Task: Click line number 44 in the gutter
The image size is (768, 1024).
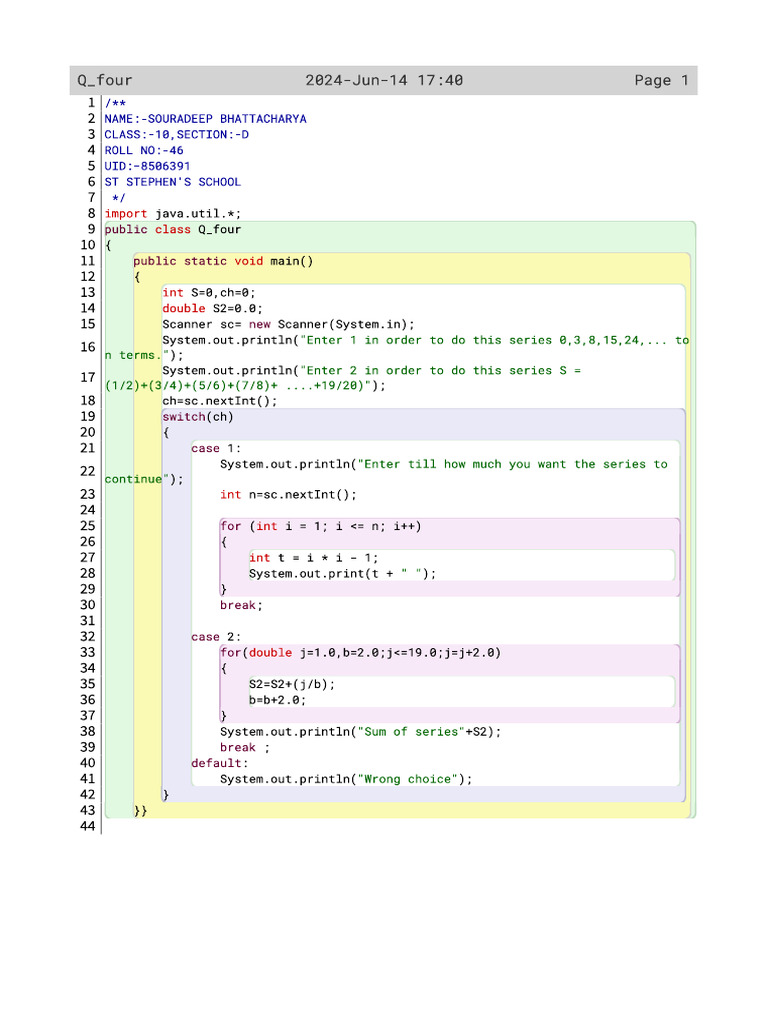Action: pyautogui.click(x=88, y=826)
